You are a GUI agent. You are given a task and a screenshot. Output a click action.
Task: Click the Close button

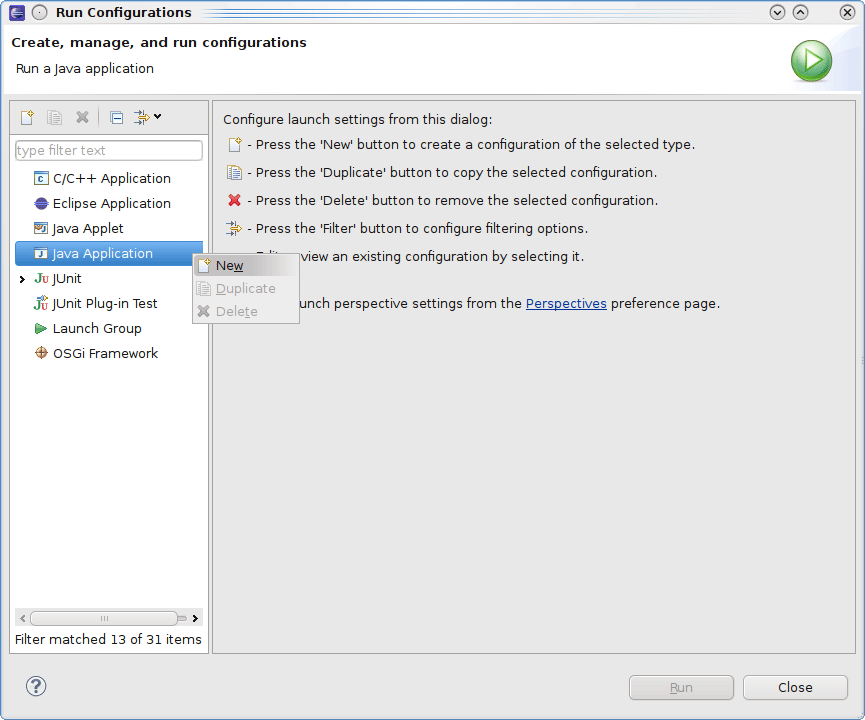[x=795, y=687]
